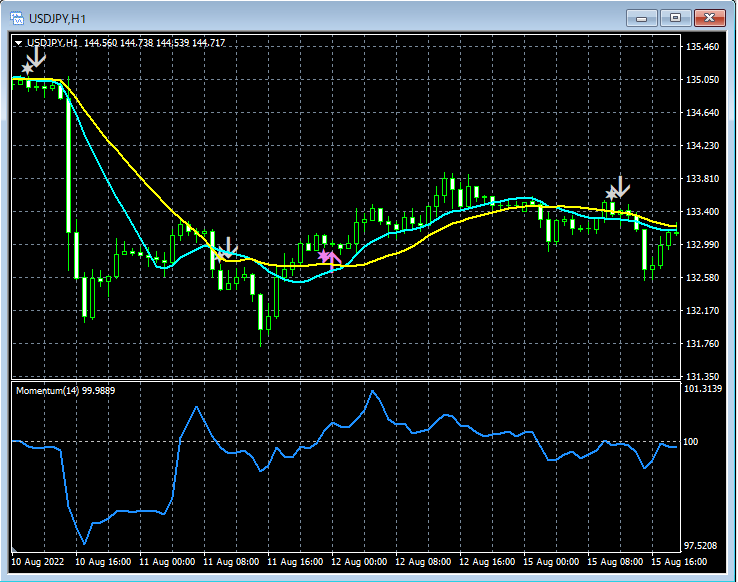The width and height of the screenshot is (738, 582).
Task: Minimize the USDJPY,H1 chart window
Action: 642,18
